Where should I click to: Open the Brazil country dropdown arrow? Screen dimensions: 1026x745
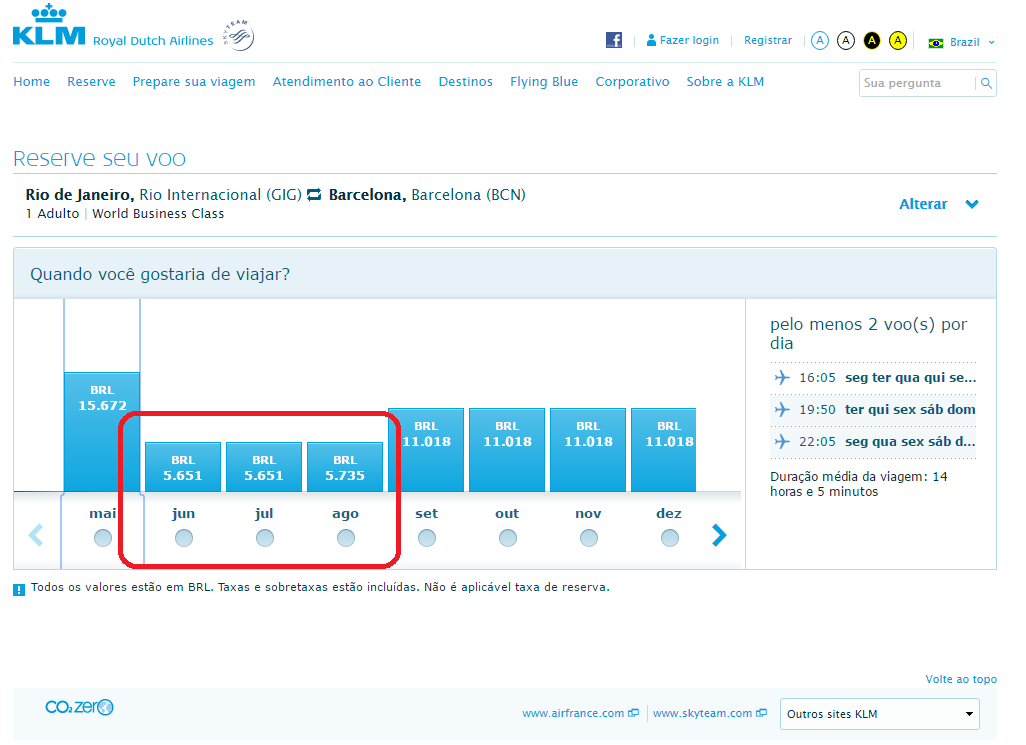(x=991, y=43)
